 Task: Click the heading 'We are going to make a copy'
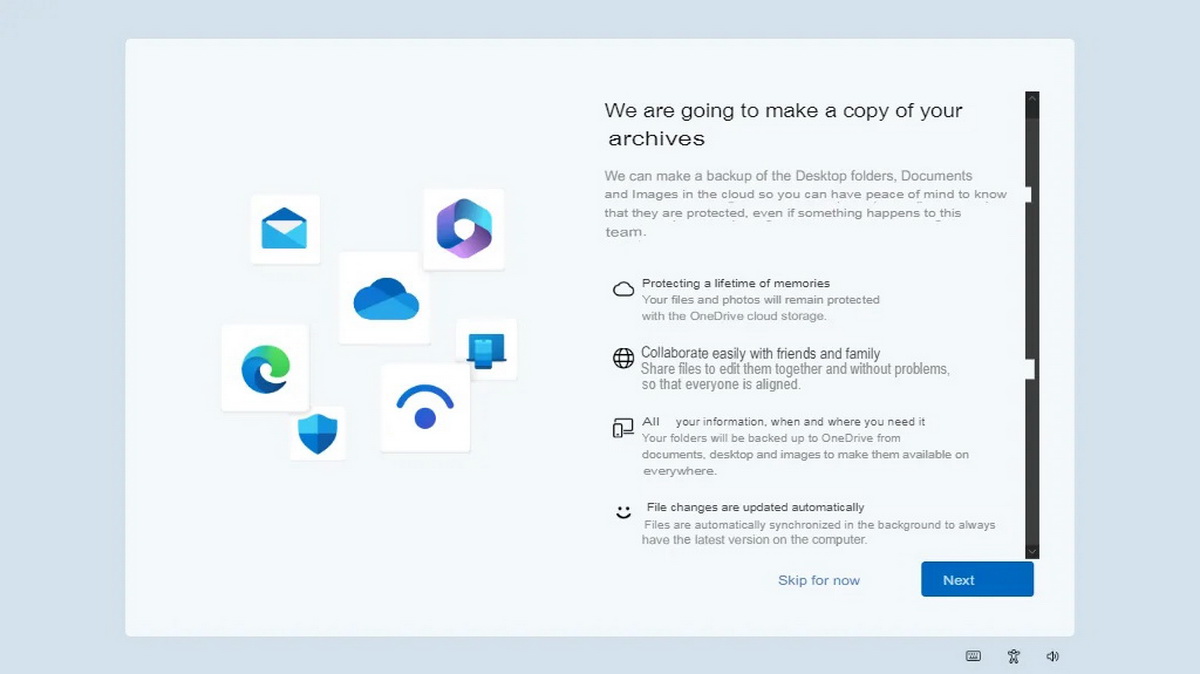click(x=784, y=124)
